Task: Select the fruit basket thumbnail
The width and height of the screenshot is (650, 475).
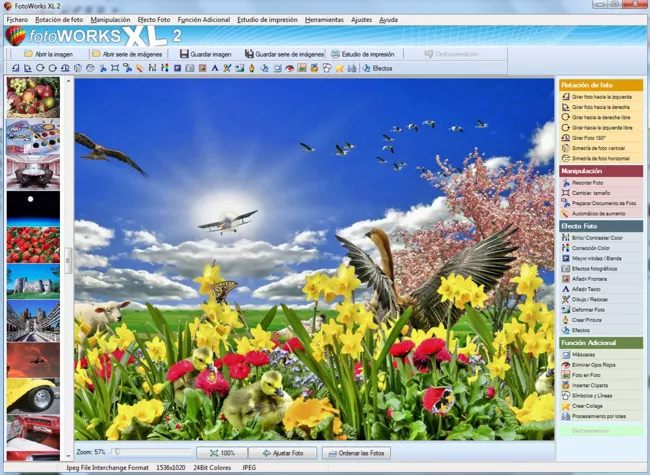Action: click(x=33, y=97)
